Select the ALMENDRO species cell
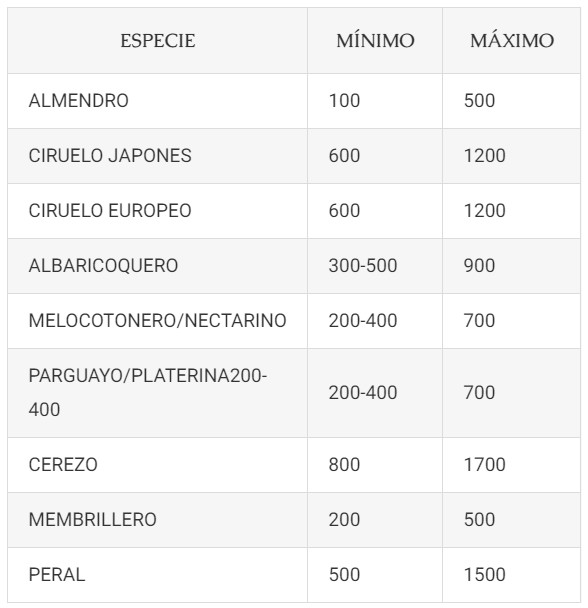 pos(157,101)
